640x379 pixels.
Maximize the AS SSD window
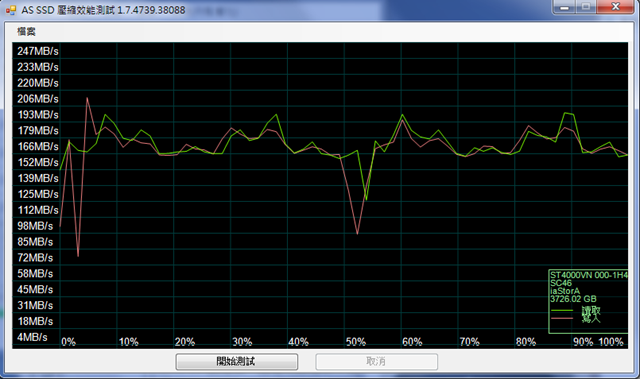pyautogui.click(x=586, y=7)
